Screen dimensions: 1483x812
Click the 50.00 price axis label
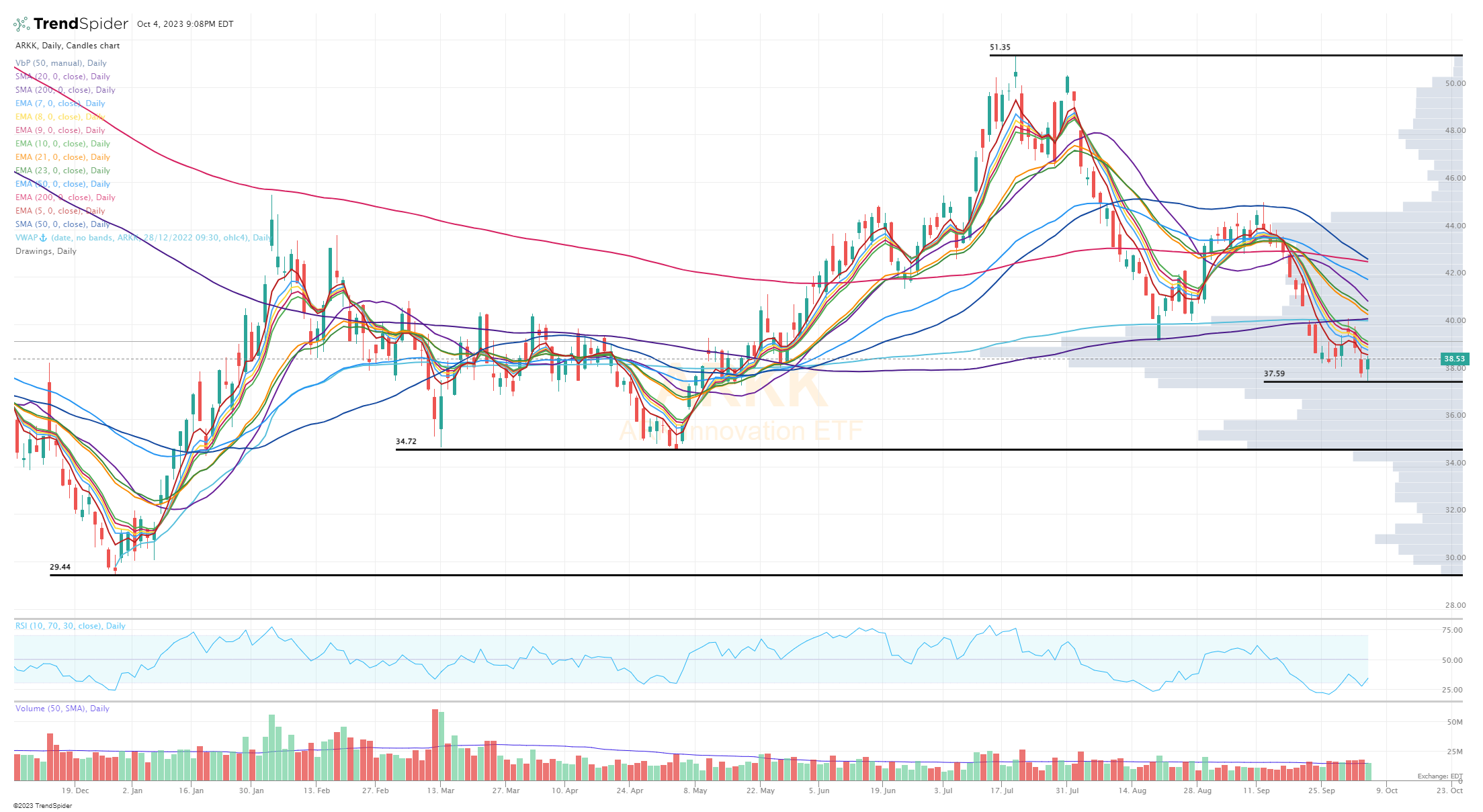coord(1455,84)
